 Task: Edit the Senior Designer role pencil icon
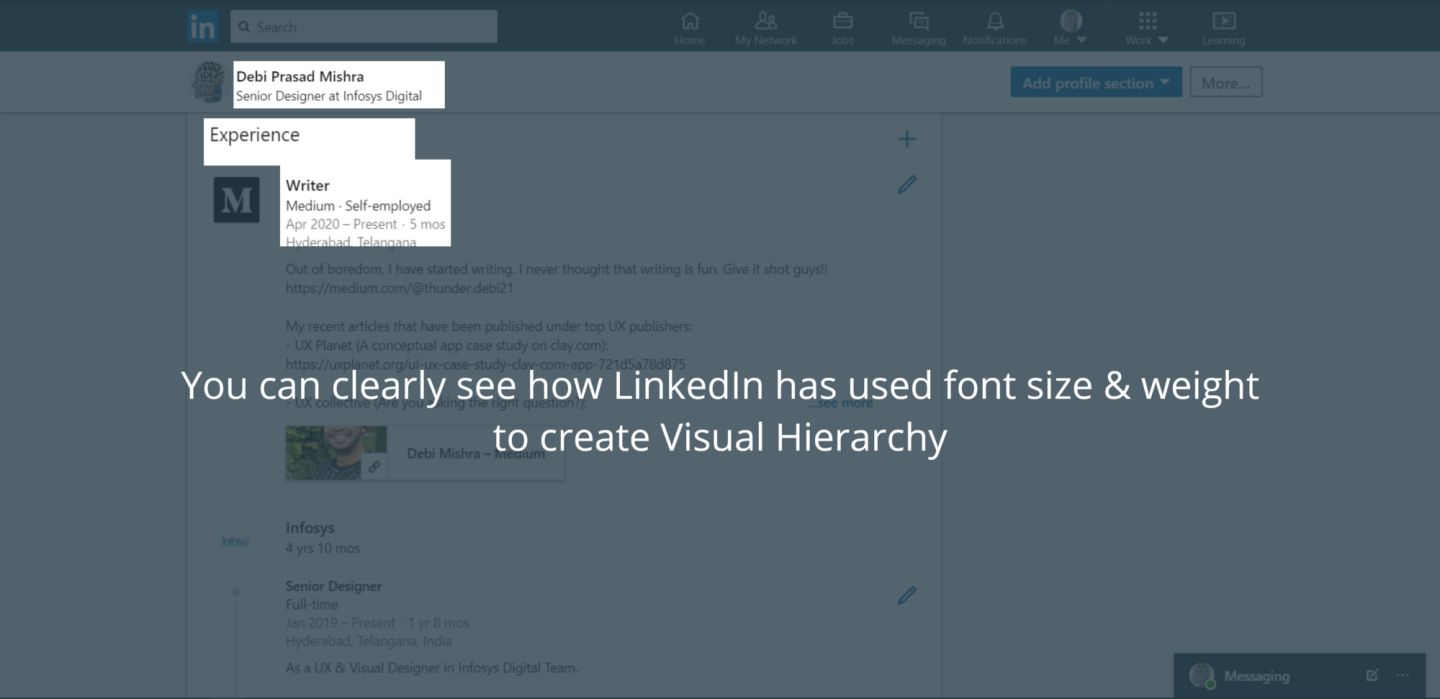906,596
